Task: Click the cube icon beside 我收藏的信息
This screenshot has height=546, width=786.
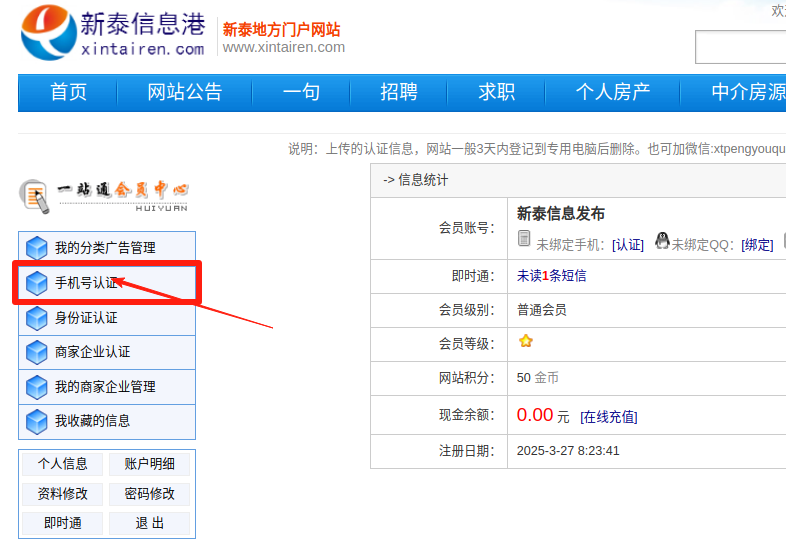Action: 37,422
